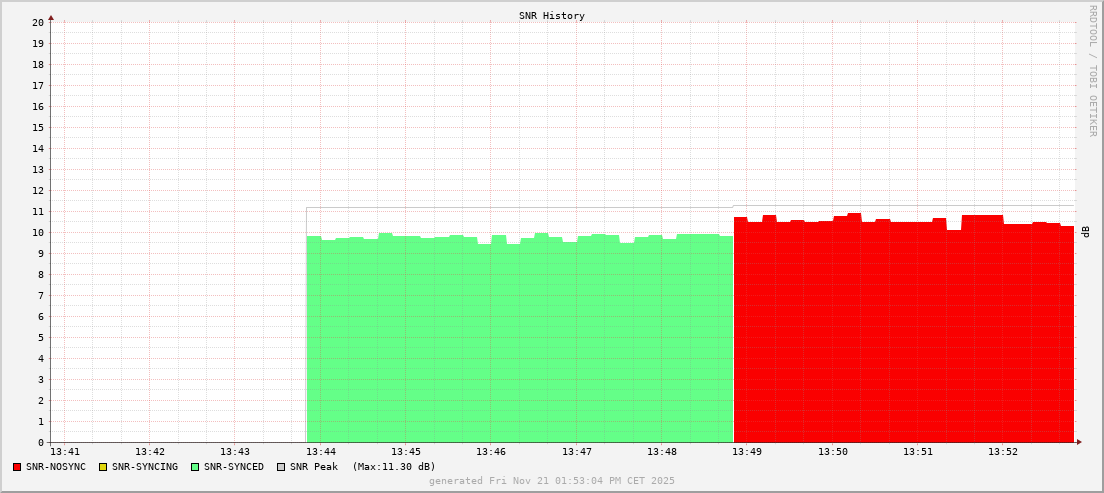Click the generated timestamp footer text

coord(552,481)
